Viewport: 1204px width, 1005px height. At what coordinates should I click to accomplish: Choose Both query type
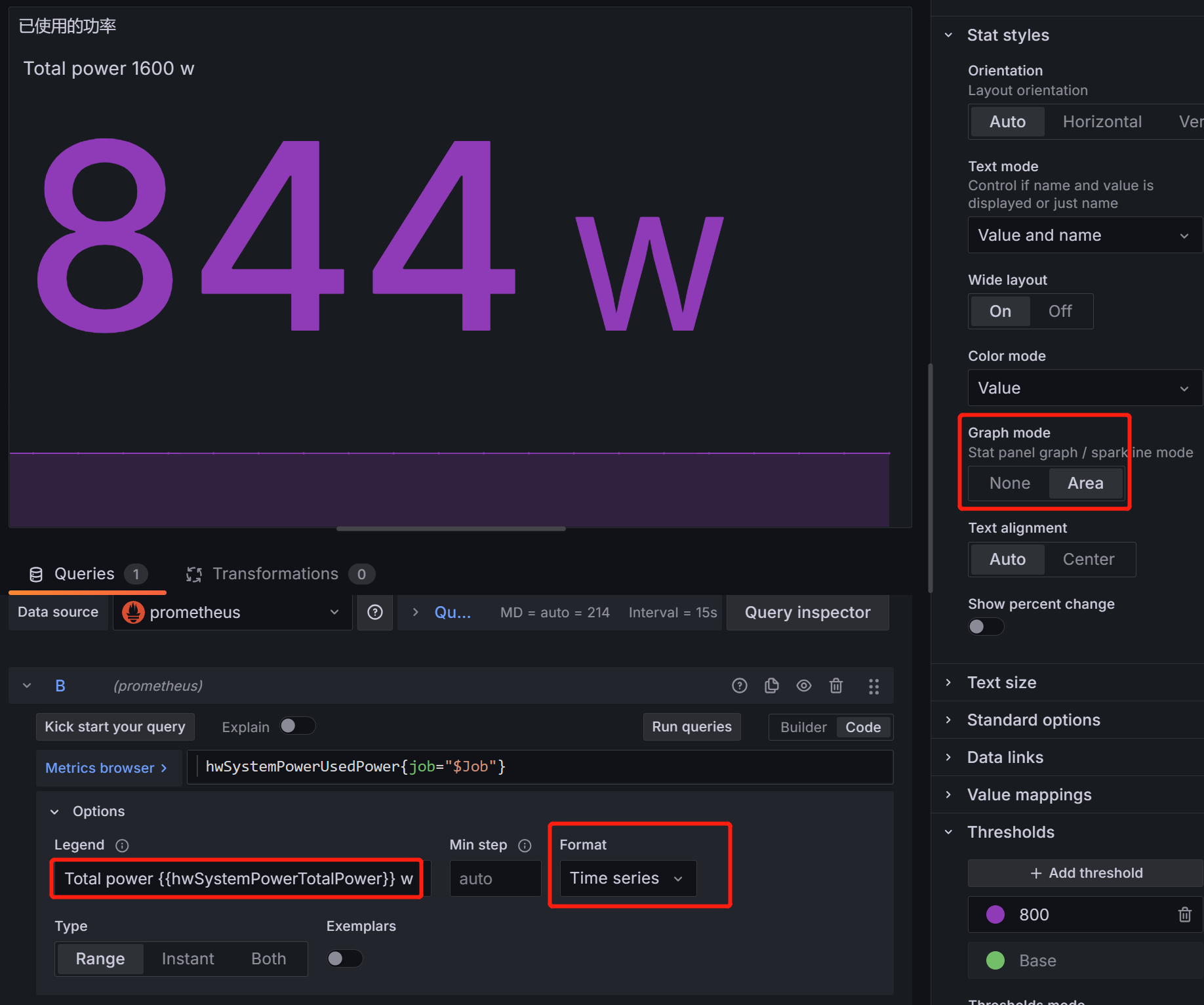[269, 958]
